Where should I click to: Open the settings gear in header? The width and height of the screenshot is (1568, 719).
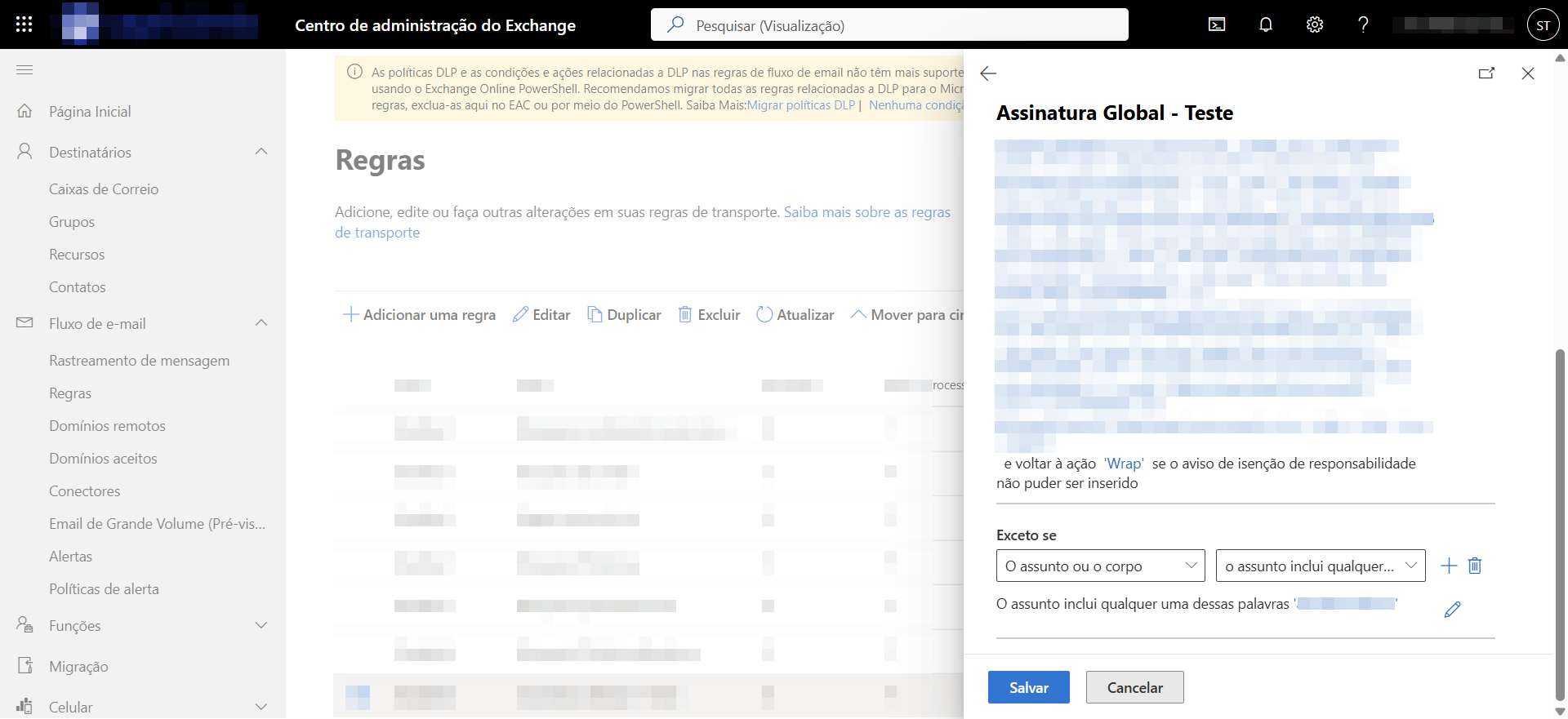[1315, 24]
